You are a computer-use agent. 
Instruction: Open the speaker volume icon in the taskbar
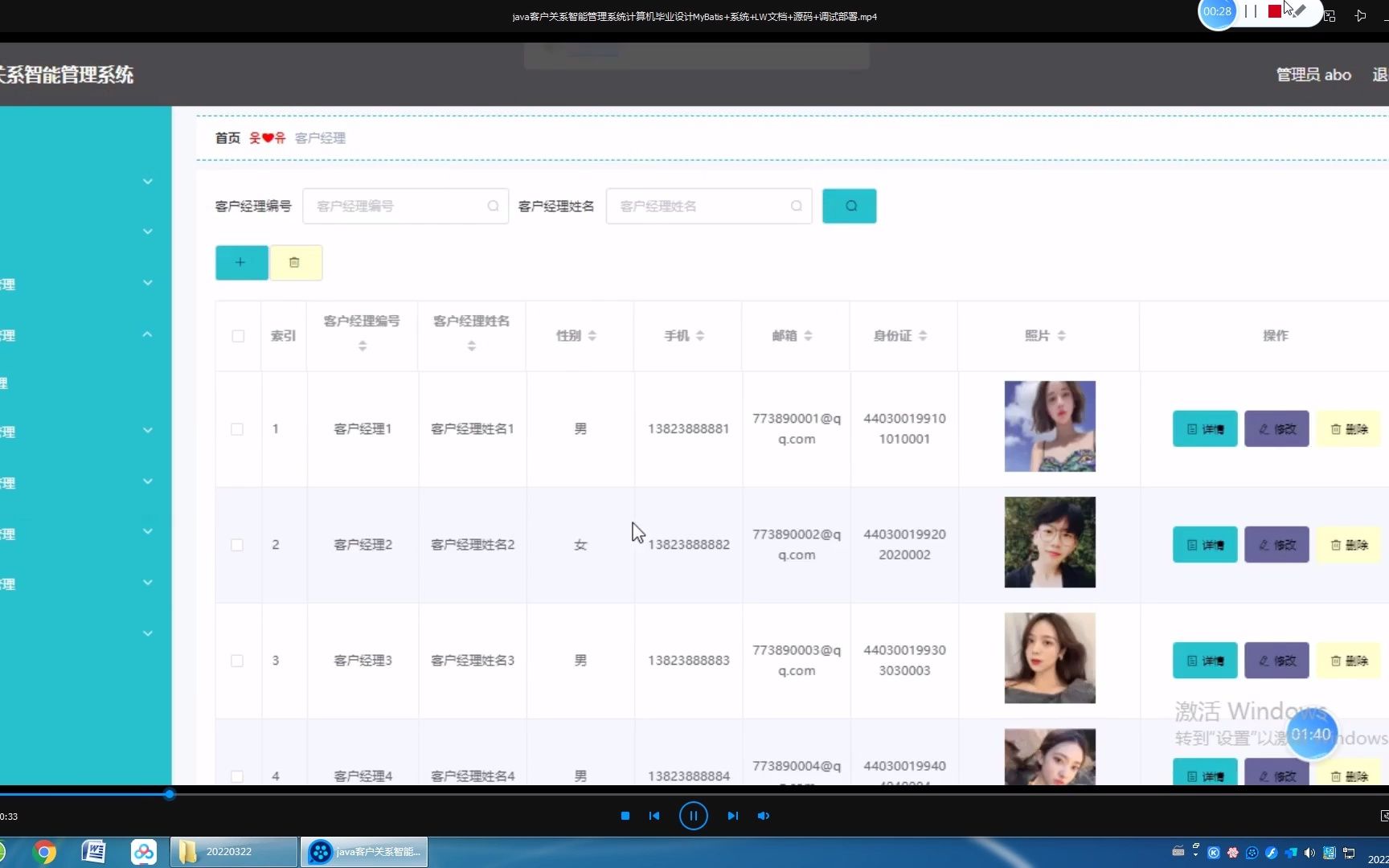click(1310, 852)
